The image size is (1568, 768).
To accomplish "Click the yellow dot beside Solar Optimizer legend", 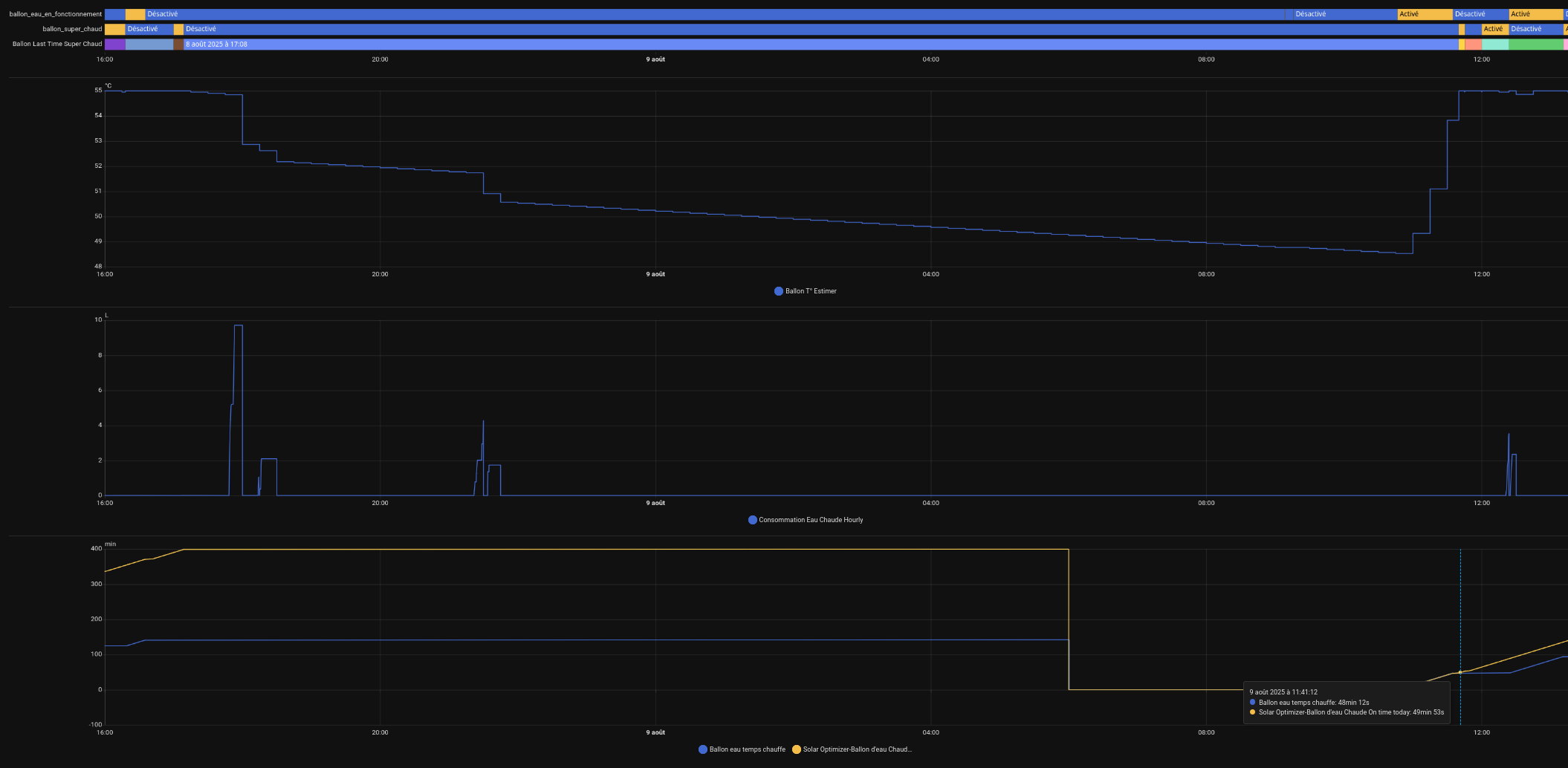I will click(x=796, y=749).
